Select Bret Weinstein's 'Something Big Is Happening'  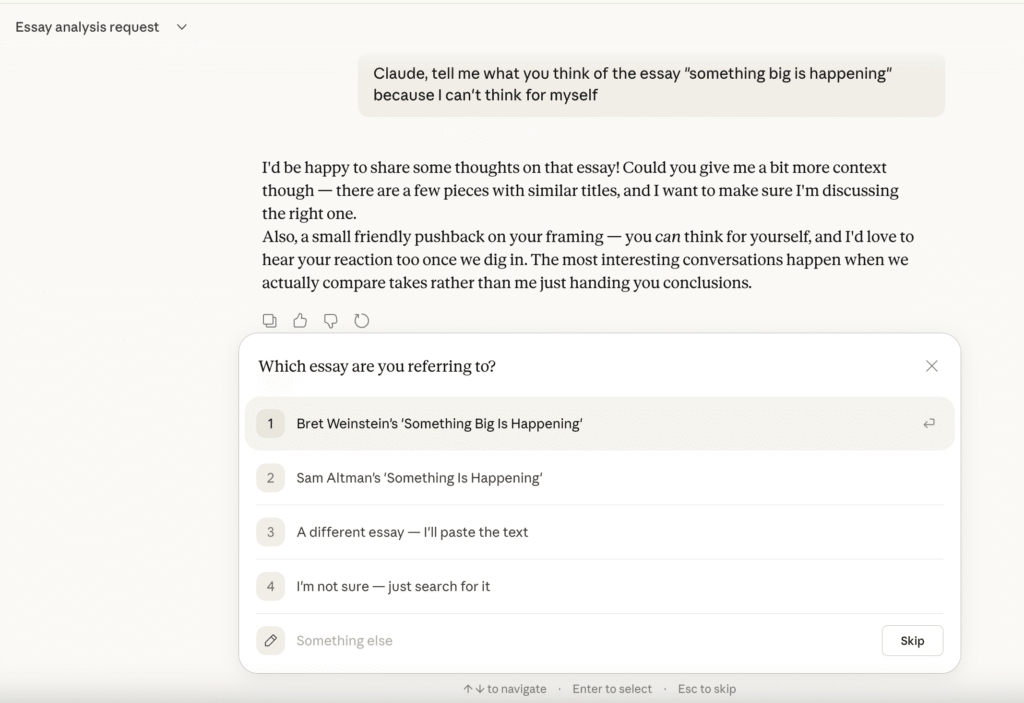[439, 424]
